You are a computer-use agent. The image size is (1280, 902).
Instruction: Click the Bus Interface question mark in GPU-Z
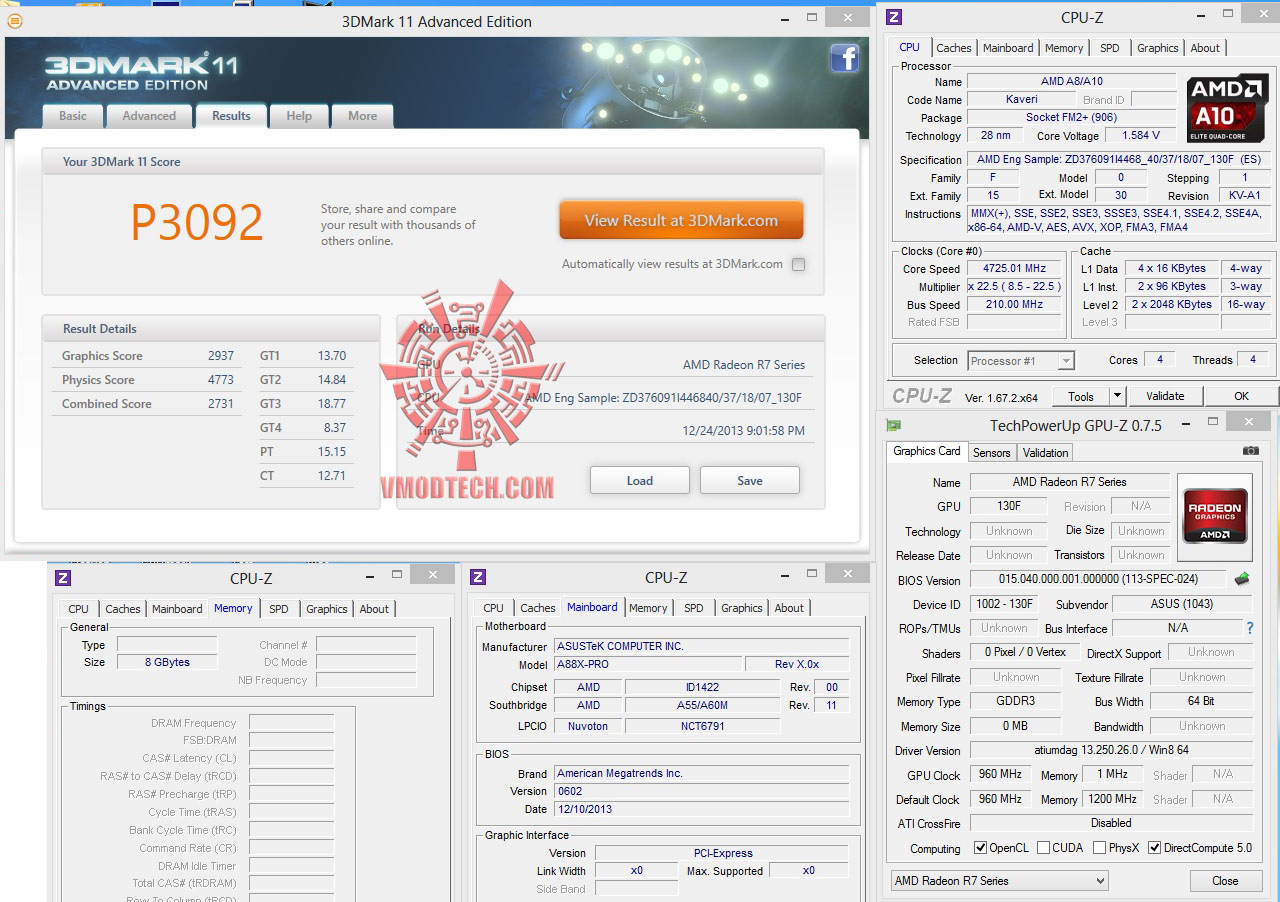(x=1250, y=628)
